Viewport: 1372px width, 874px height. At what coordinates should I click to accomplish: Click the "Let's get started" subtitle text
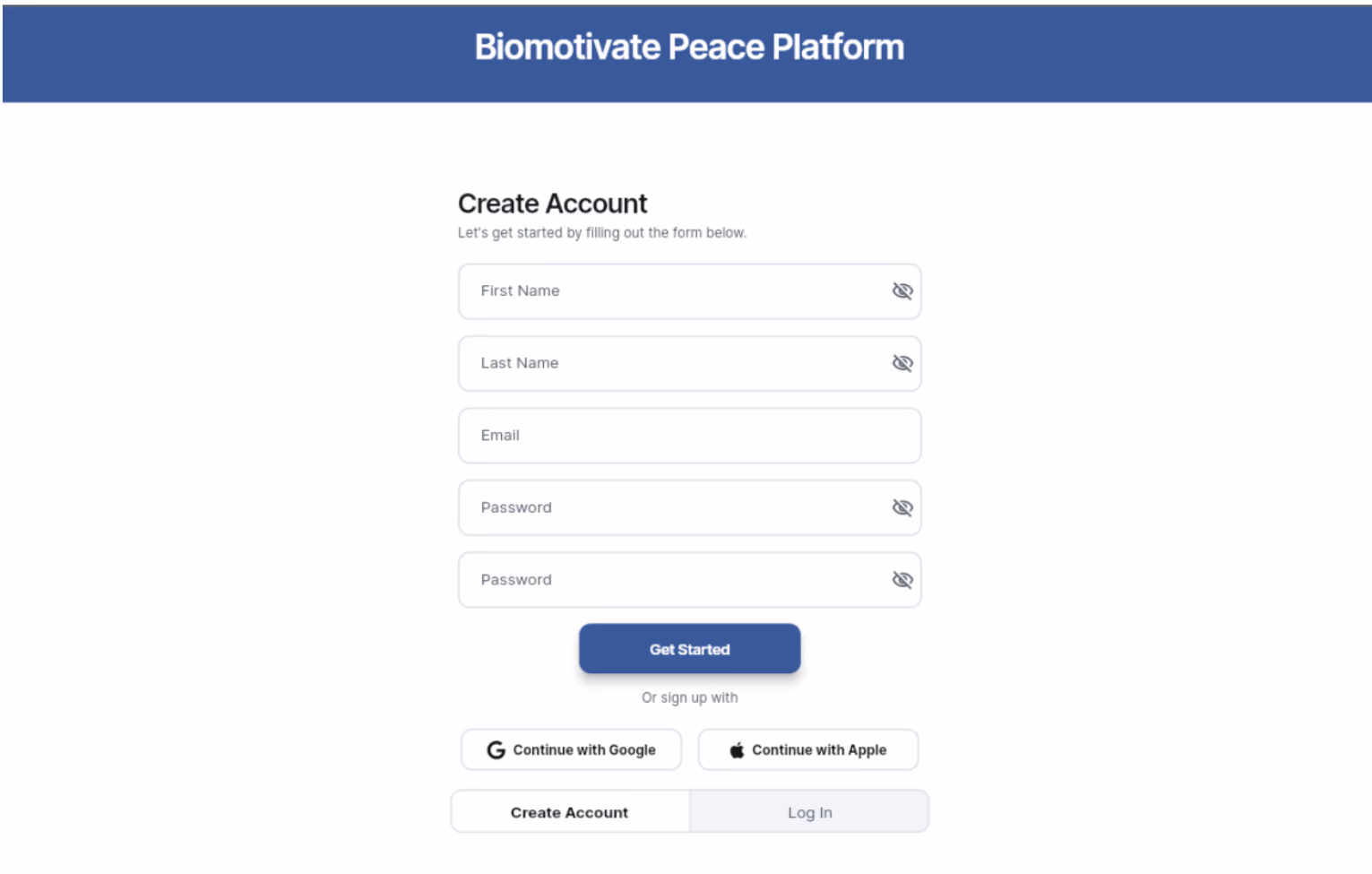point(601,233)
